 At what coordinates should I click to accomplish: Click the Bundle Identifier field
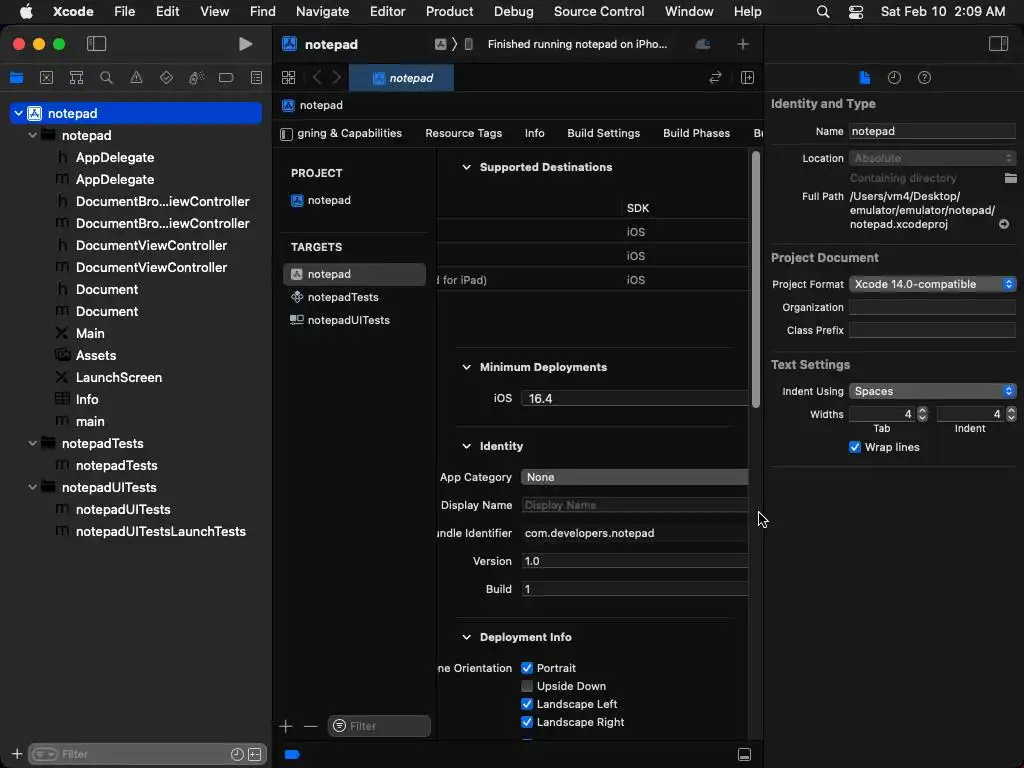click(635, 533)
